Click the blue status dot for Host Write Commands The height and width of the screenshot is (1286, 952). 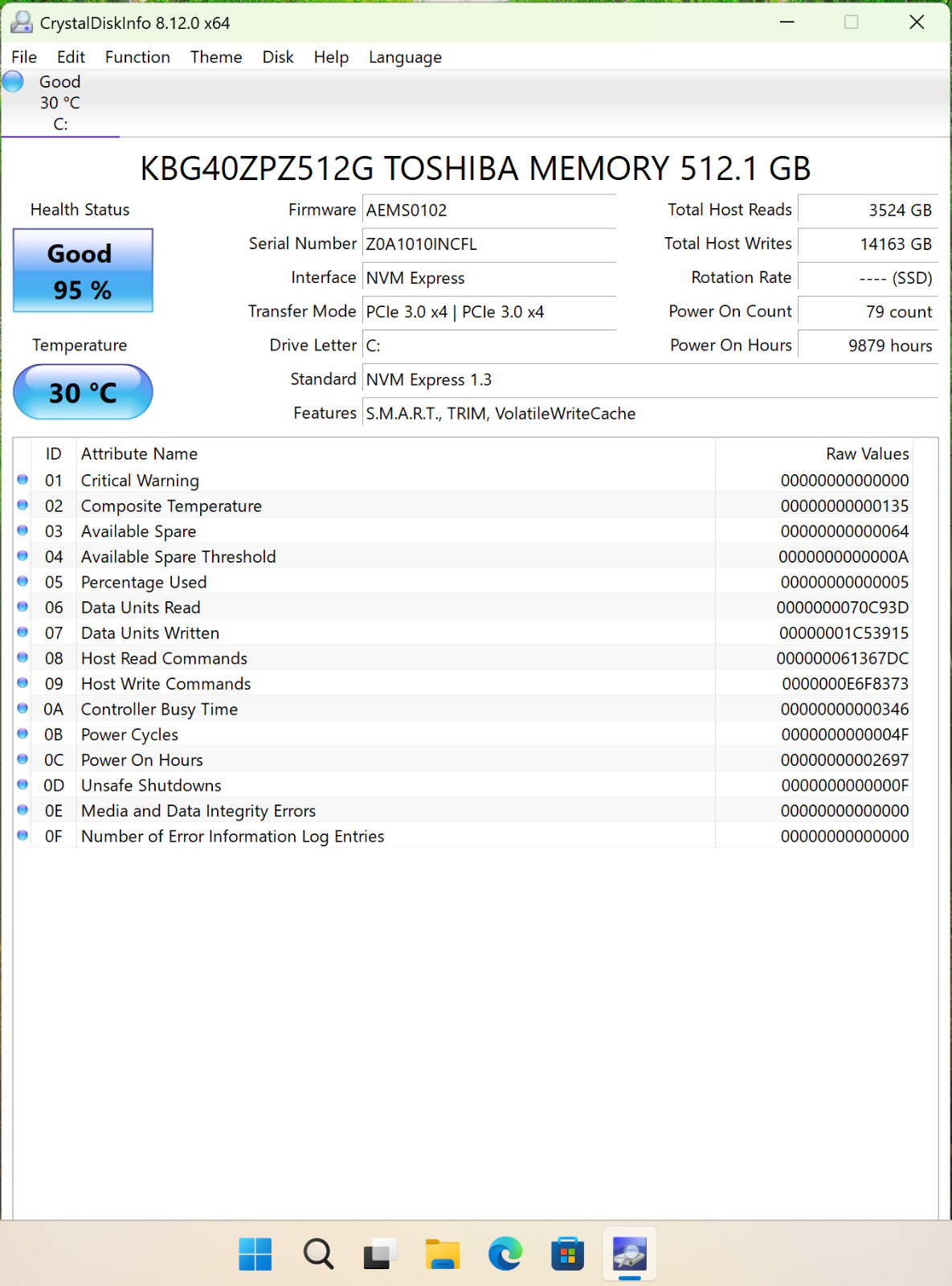point(22,683)
